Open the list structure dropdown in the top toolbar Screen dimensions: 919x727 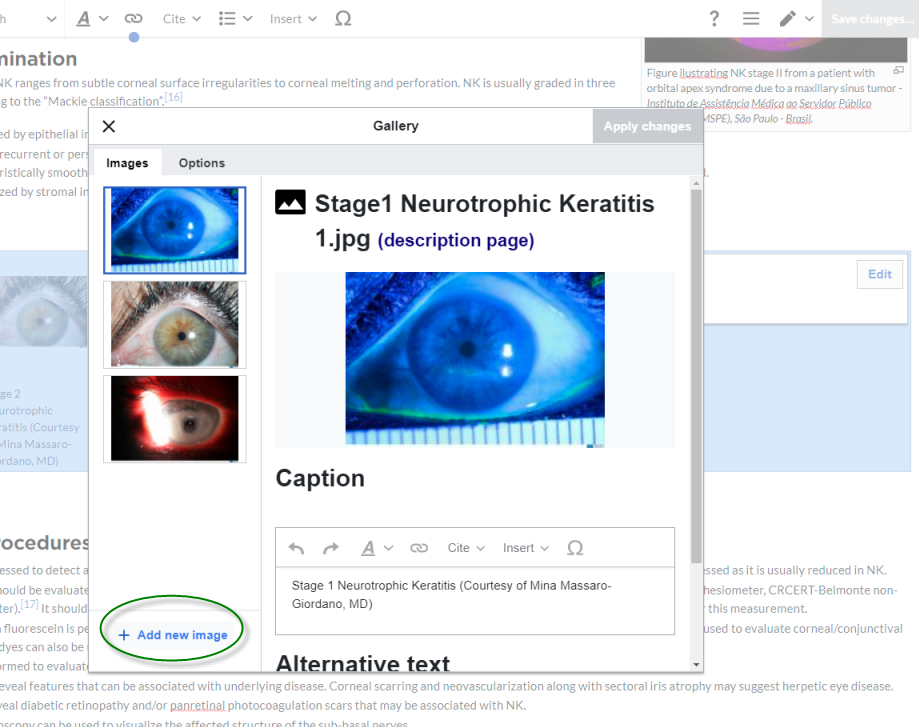[235, 19]
